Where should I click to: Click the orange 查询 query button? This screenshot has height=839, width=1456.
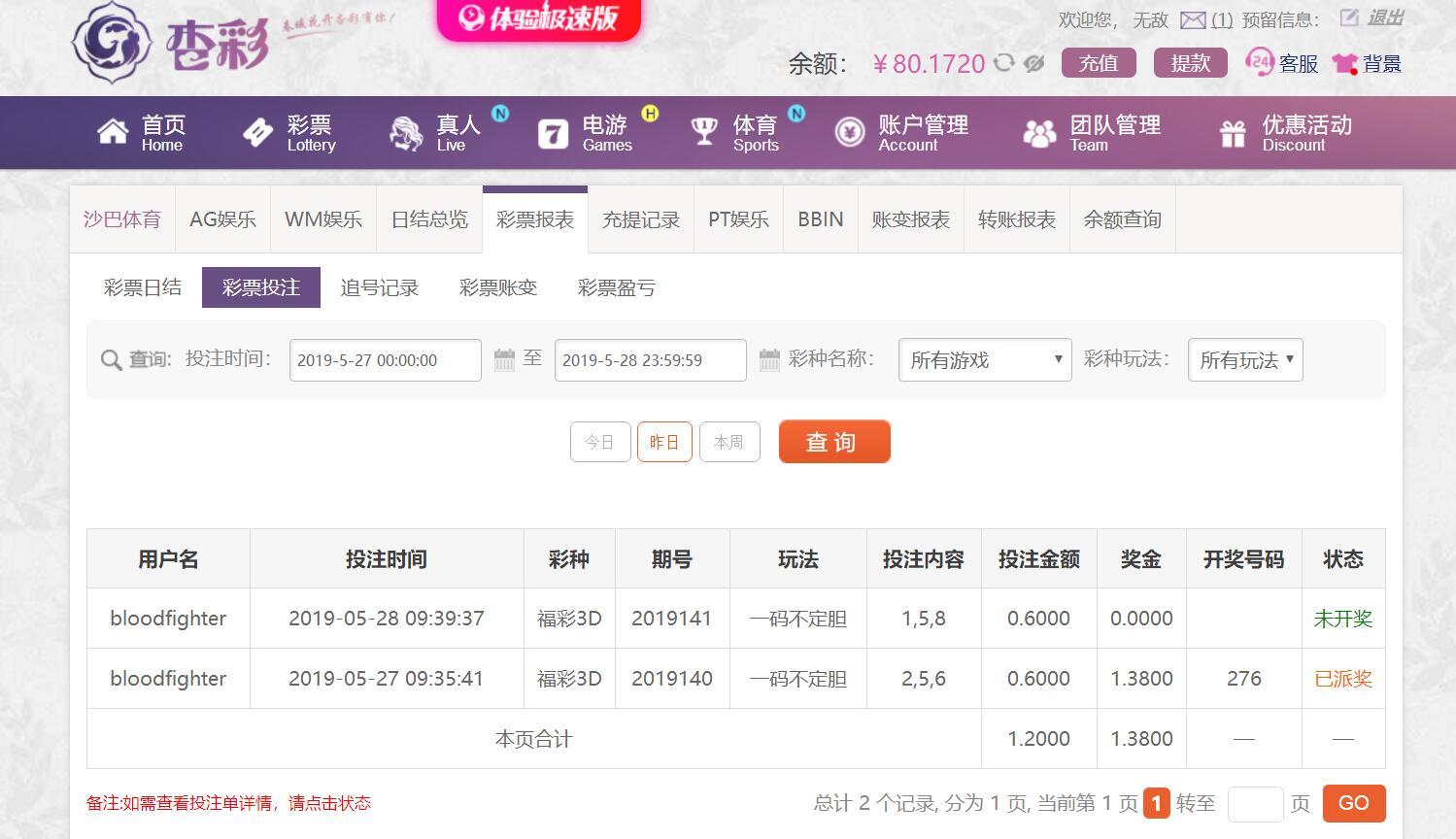(834, 442)
